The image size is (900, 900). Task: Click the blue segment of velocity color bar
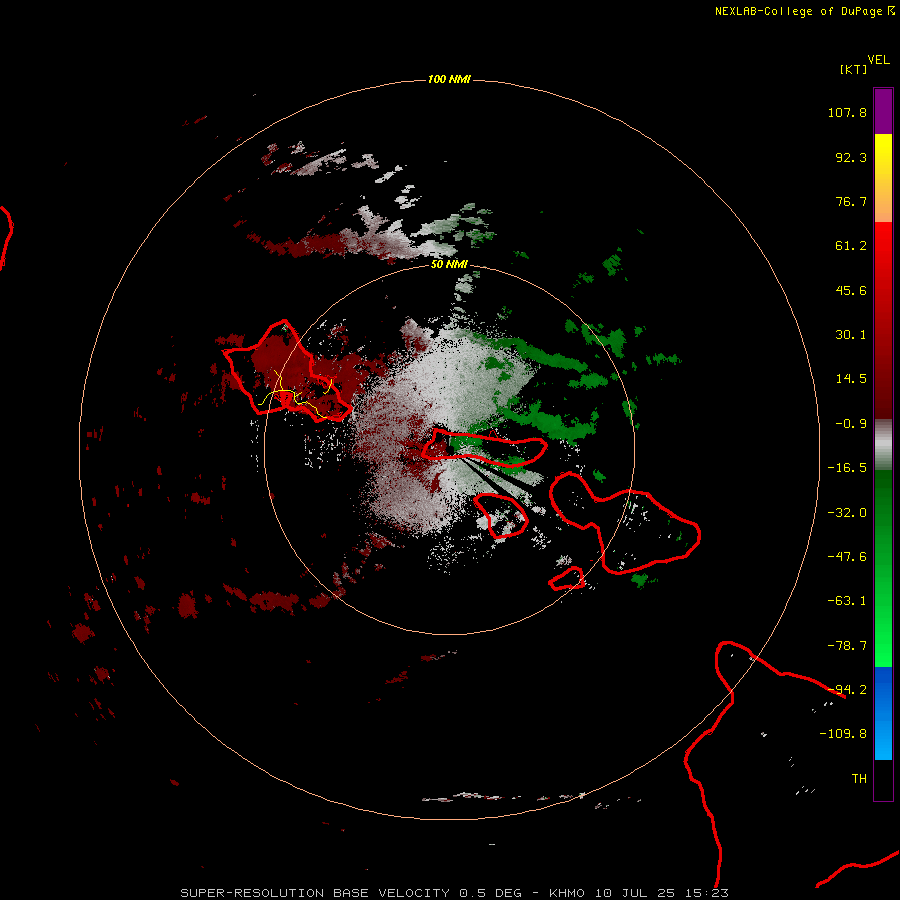(883, 713)
